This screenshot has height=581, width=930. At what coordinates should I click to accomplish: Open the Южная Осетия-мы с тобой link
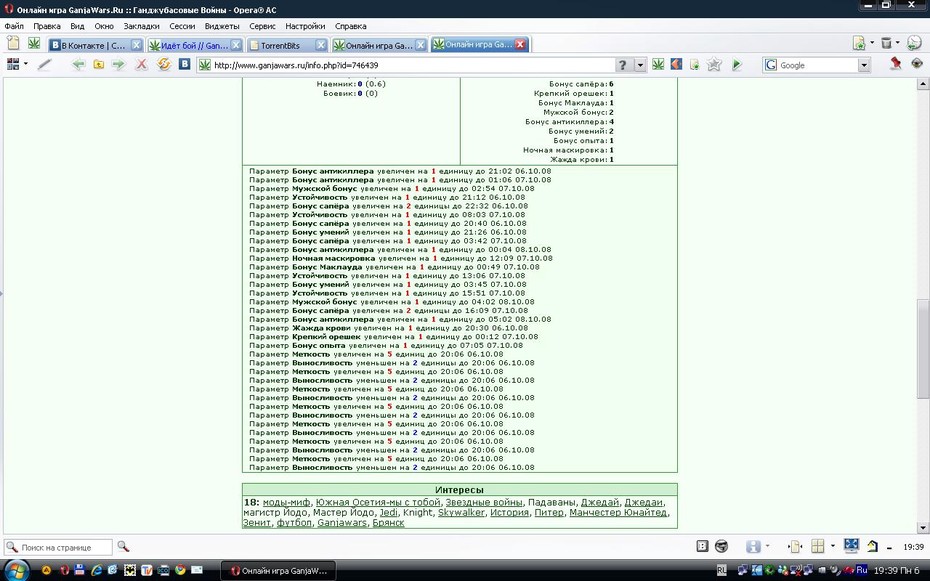point(378,502)
